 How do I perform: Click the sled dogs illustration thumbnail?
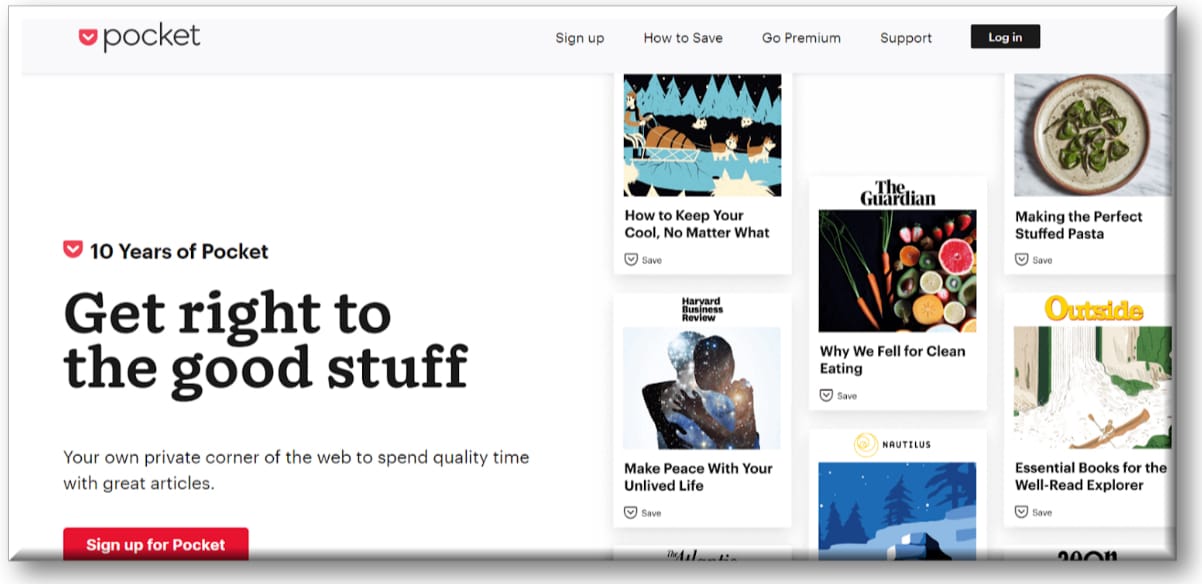pyautogui.click(x=702, y=135)
